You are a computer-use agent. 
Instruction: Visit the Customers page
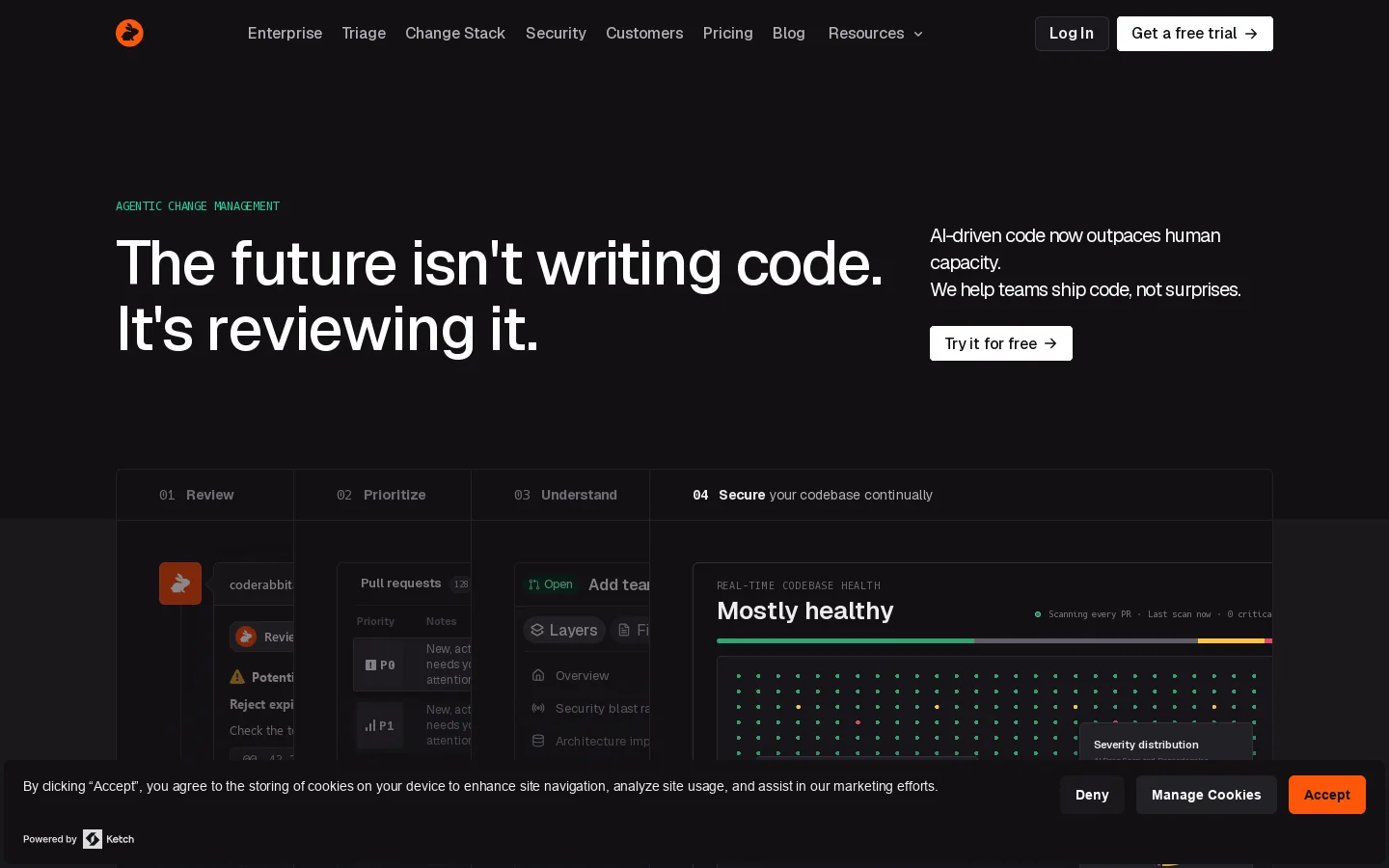(x=644, y=33)
